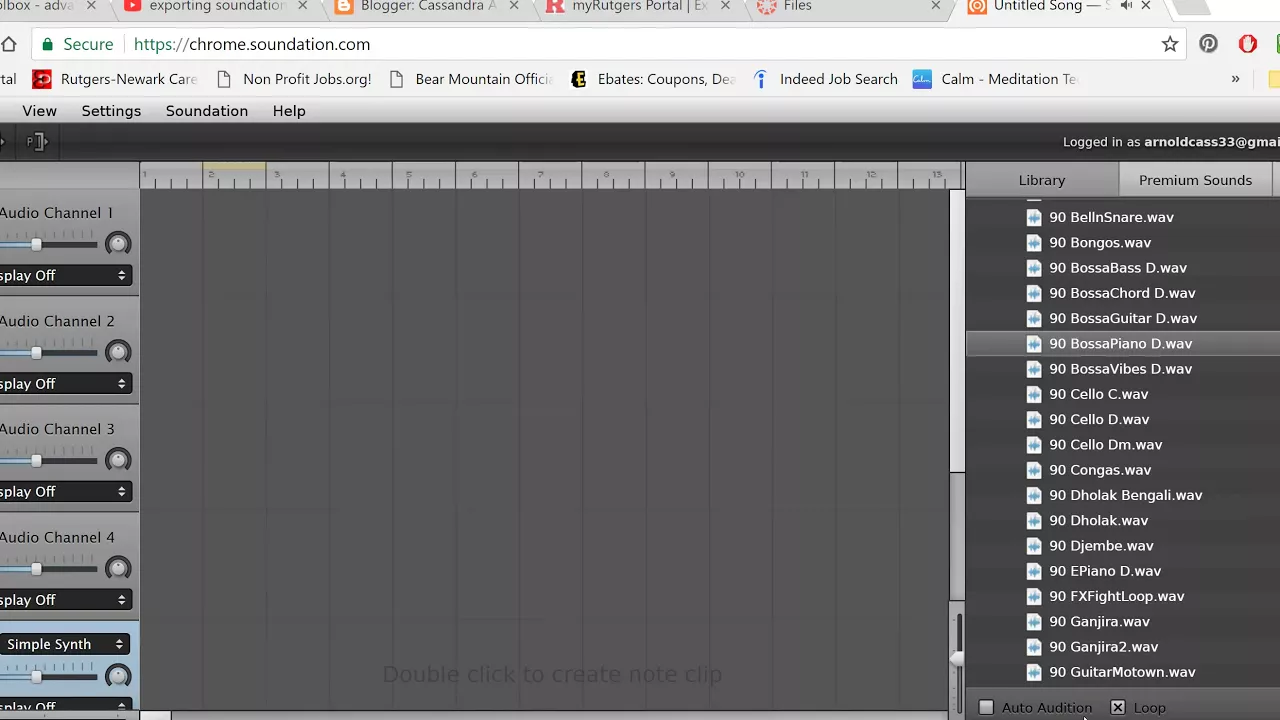Open Audio Channel 1 display dropdown
Image resolution: width=1280 pixels, height=720 pixels.
tap(66, 275)
